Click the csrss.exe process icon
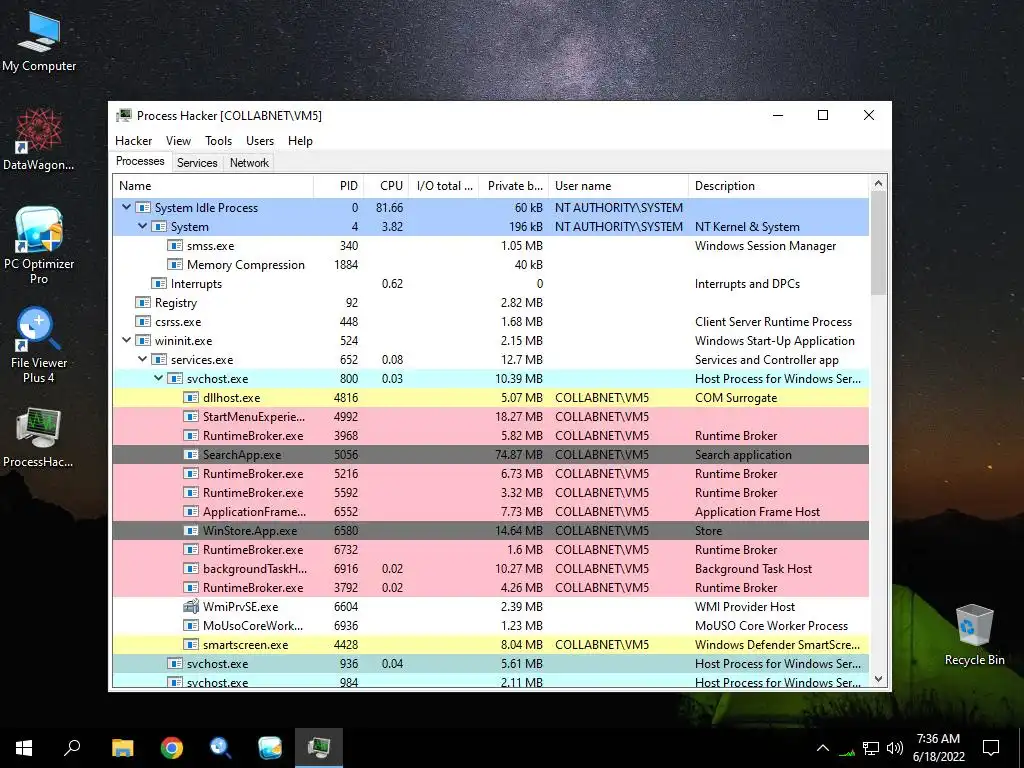This screenshot has height=768, width=1024. (x=142, y=321)
